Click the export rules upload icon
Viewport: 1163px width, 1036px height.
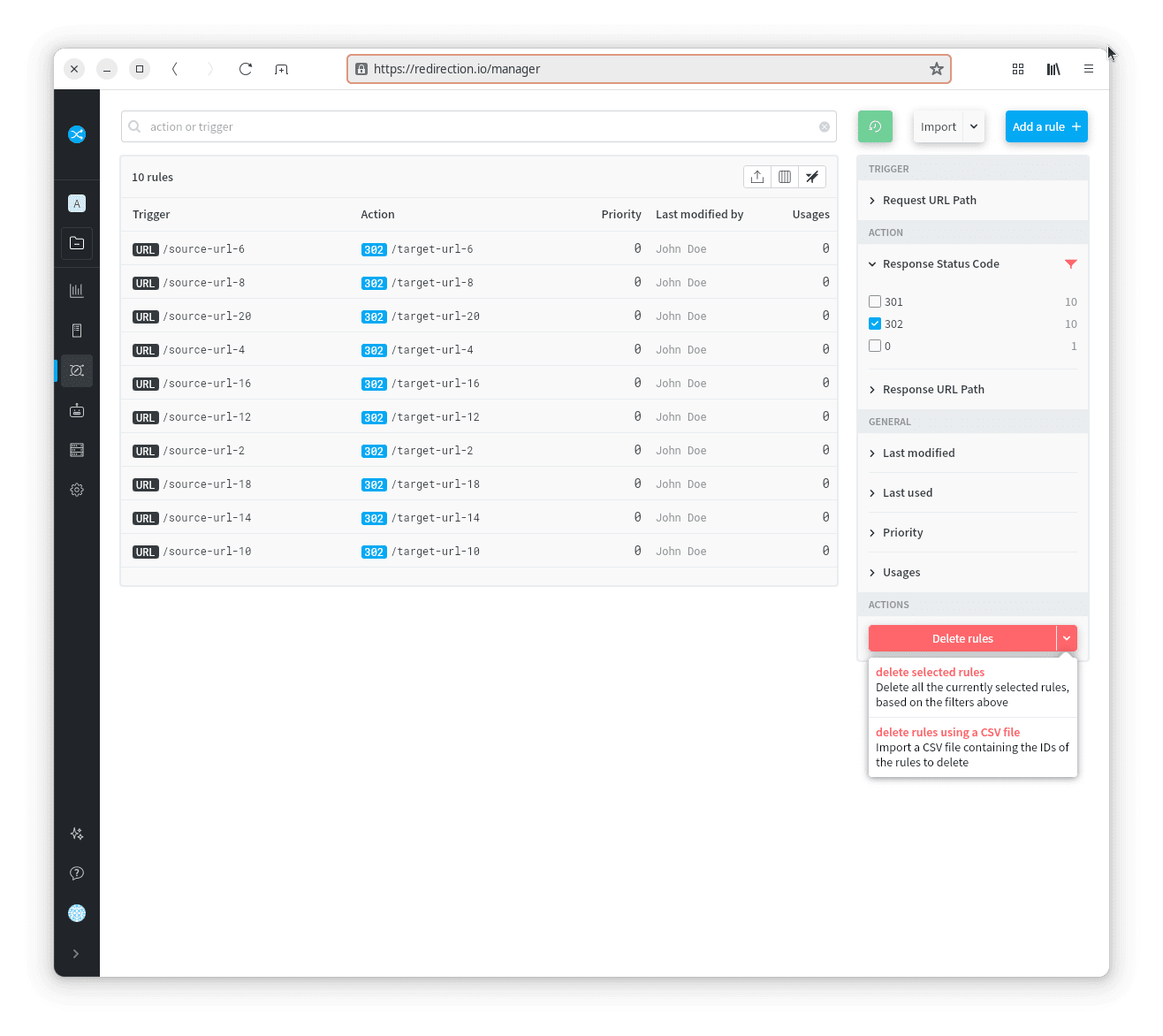click(x=757, y=177)
